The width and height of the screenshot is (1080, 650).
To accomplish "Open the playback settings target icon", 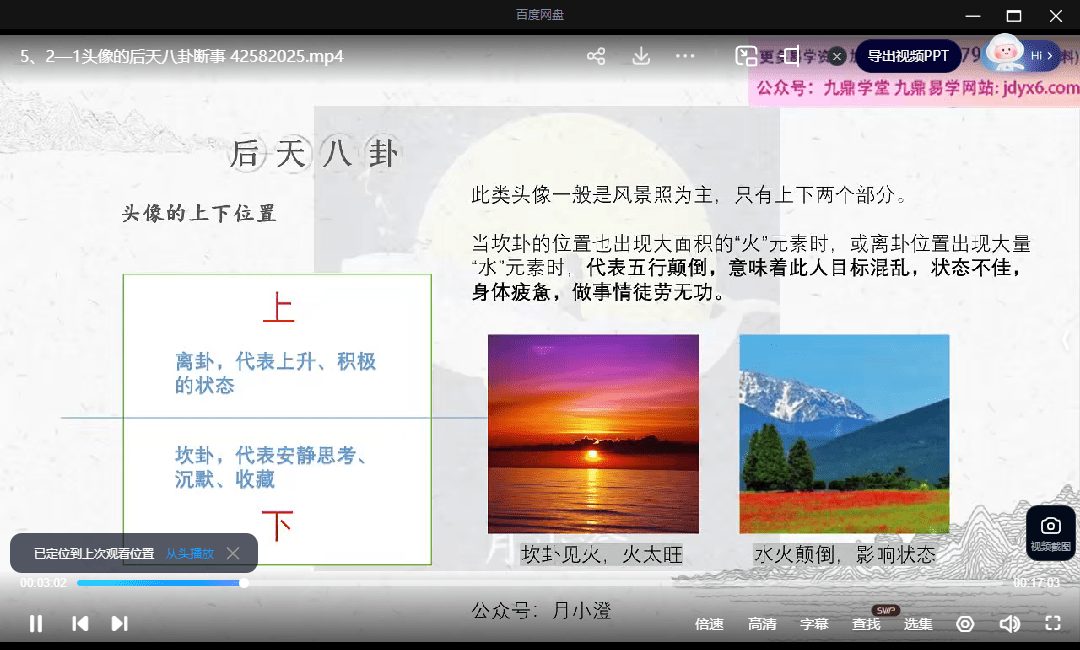I will (x=965, y=624).
